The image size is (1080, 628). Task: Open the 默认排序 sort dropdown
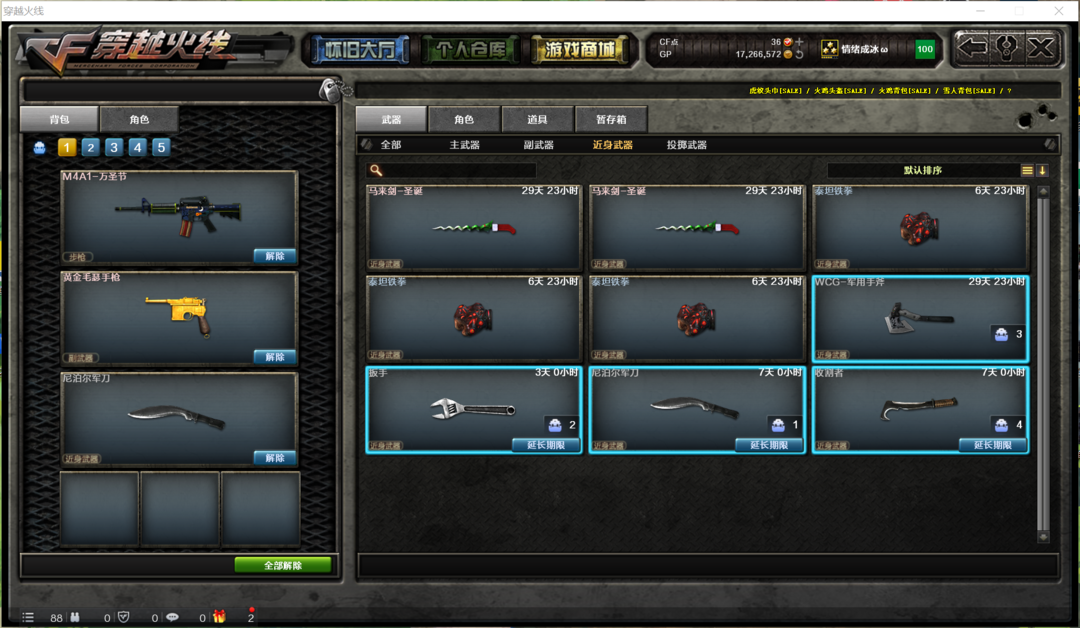point(922,170)
